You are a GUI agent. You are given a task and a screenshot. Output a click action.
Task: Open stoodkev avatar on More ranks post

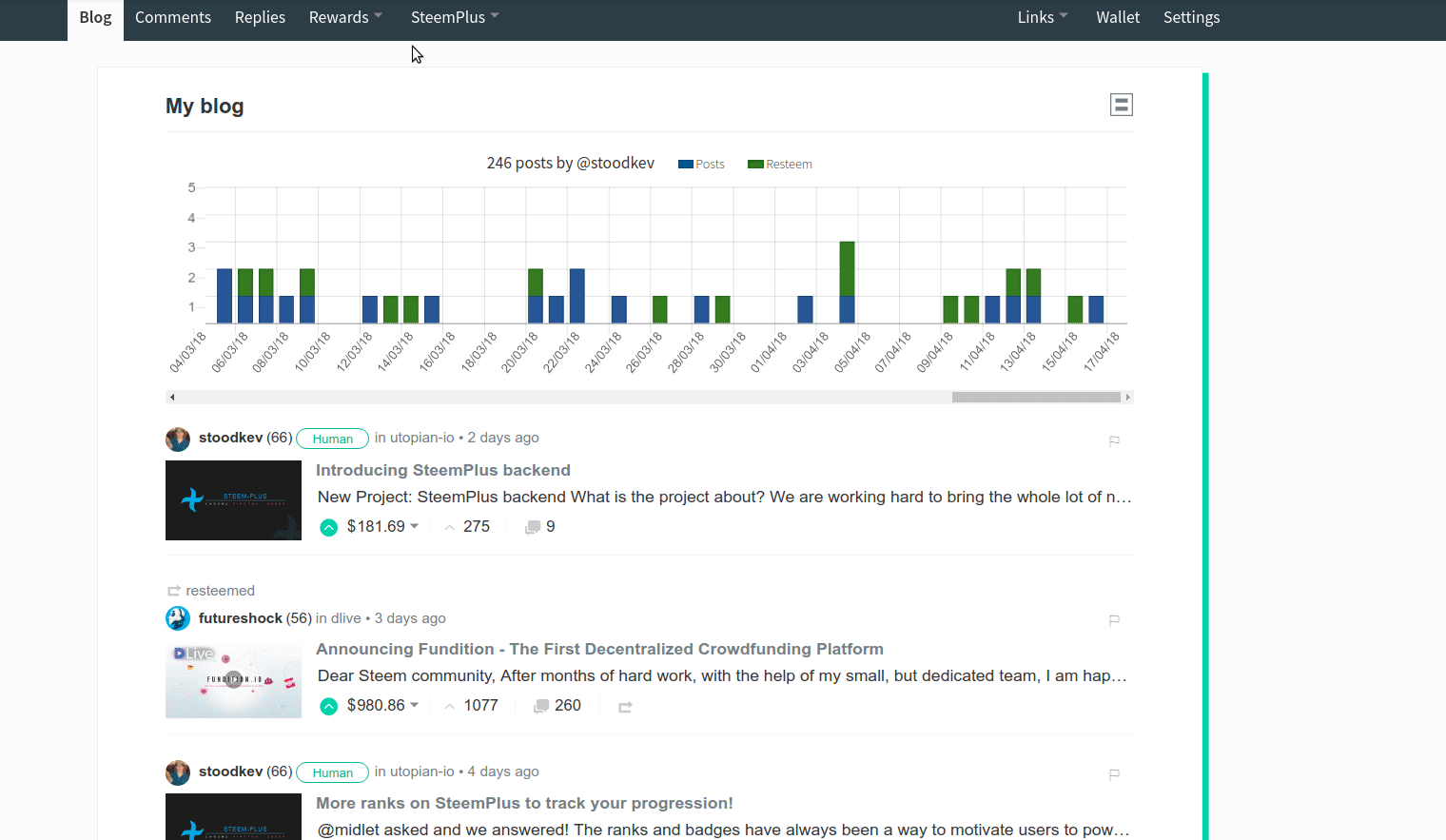[x=178, y=772]
